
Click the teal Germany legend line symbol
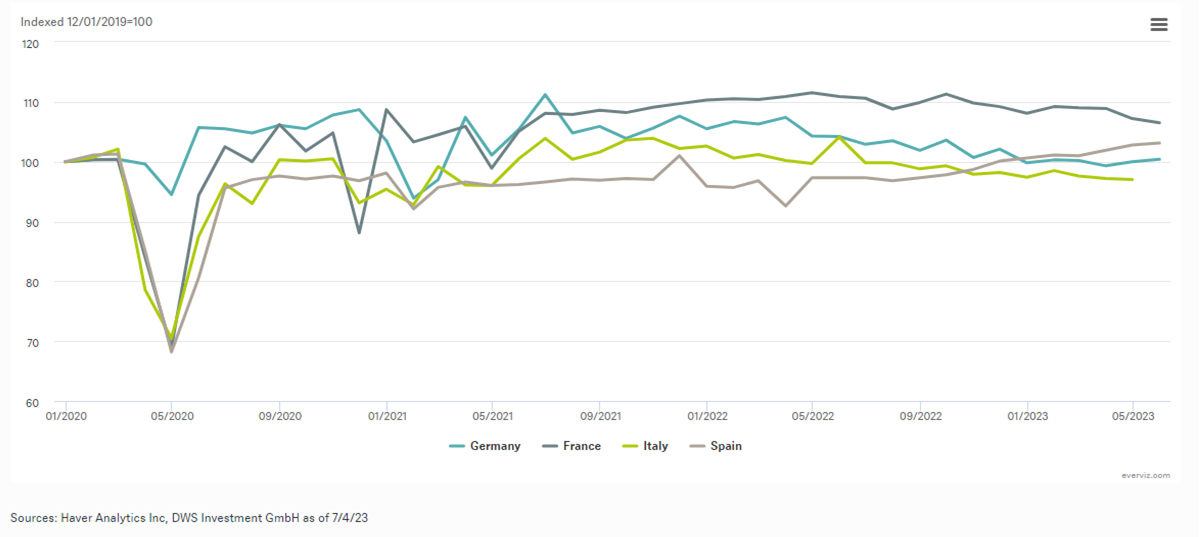458,446
